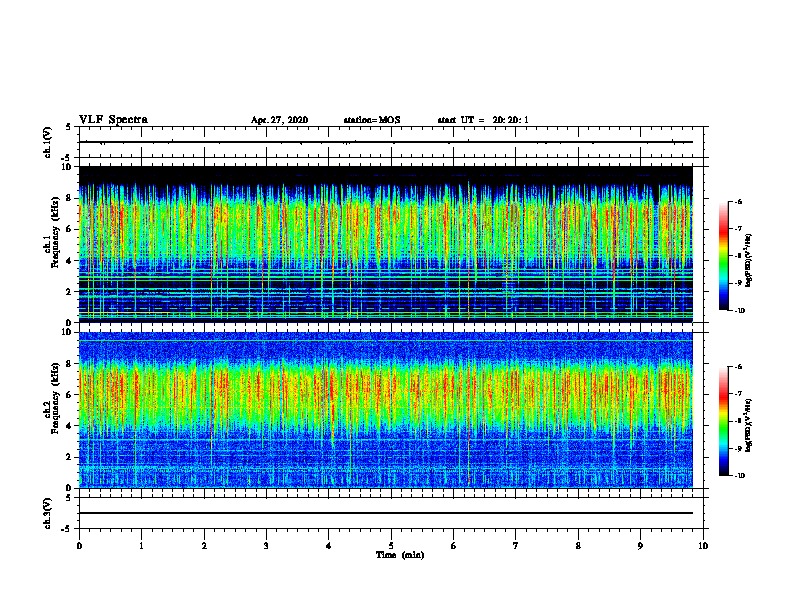The height and width of the screenshot is (612, 792).
Task: Click time axis tick label "3"
Action: (266, 546)
